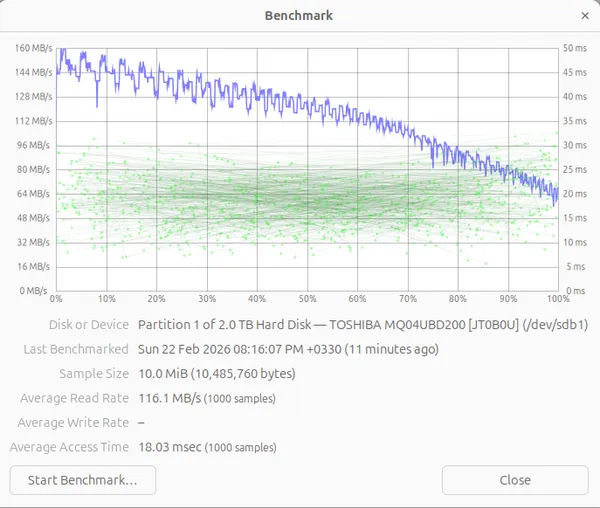The width and height of the screenshot is (600, 508).
Task: Click the 50% x-axis label
Action: (308, 299)
